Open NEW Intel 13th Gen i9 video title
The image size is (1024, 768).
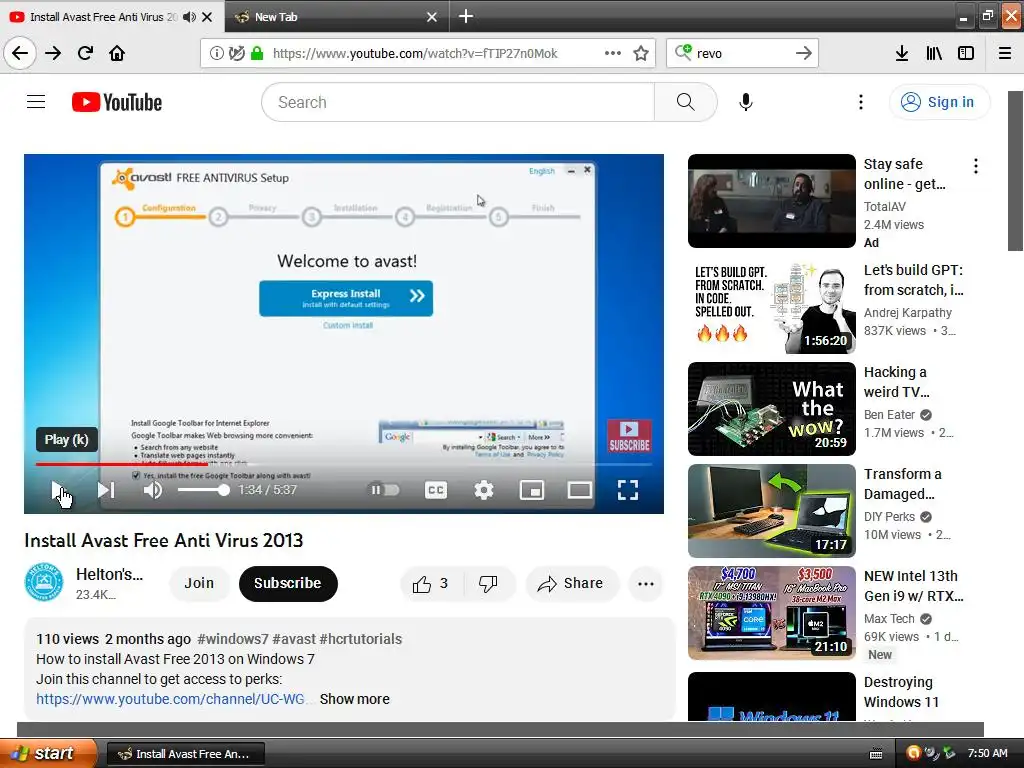pos(913,586)
